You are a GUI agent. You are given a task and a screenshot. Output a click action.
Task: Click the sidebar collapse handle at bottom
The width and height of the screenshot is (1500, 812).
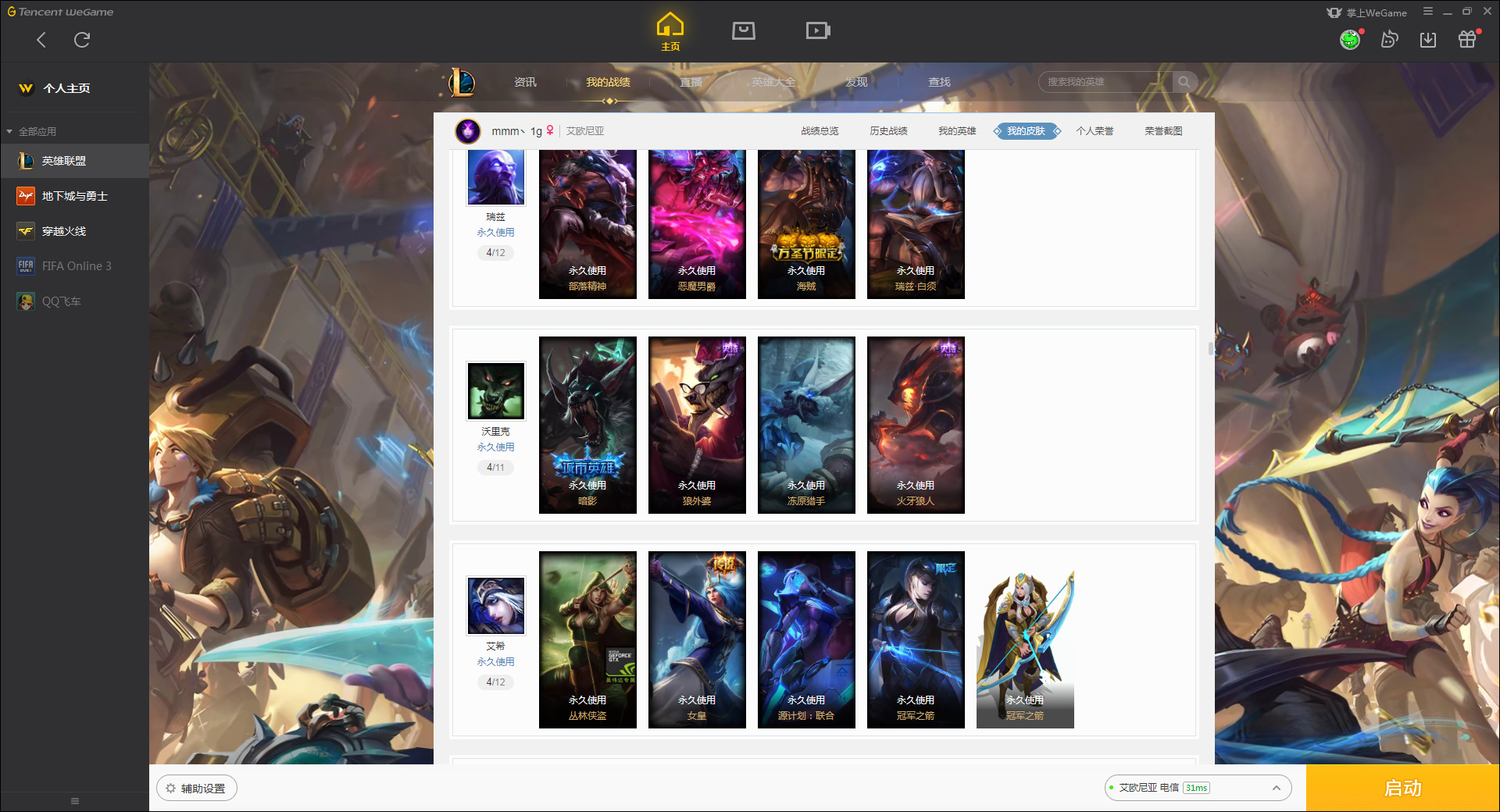75,801
